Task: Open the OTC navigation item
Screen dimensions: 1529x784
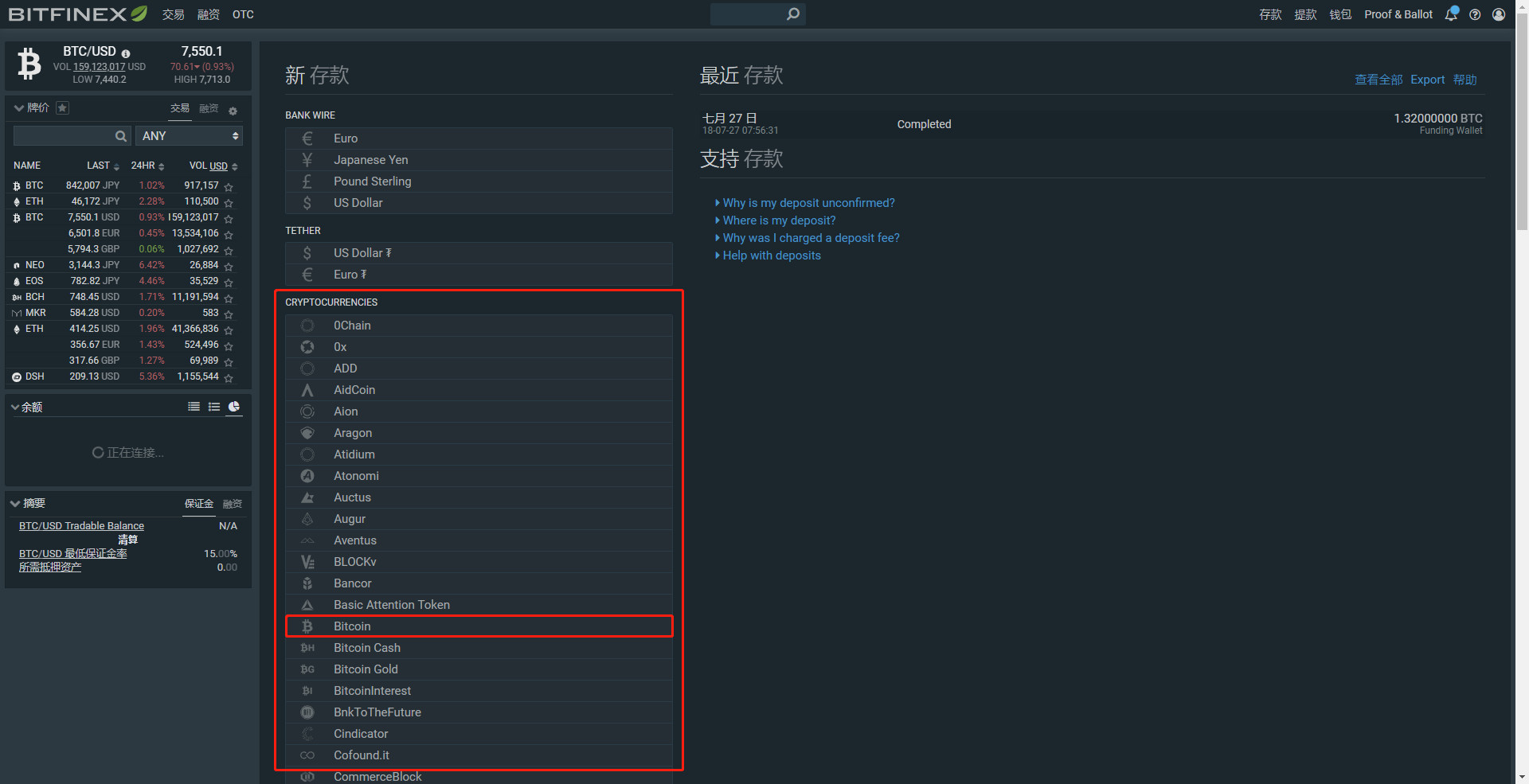Action: (x=243, y=14)
